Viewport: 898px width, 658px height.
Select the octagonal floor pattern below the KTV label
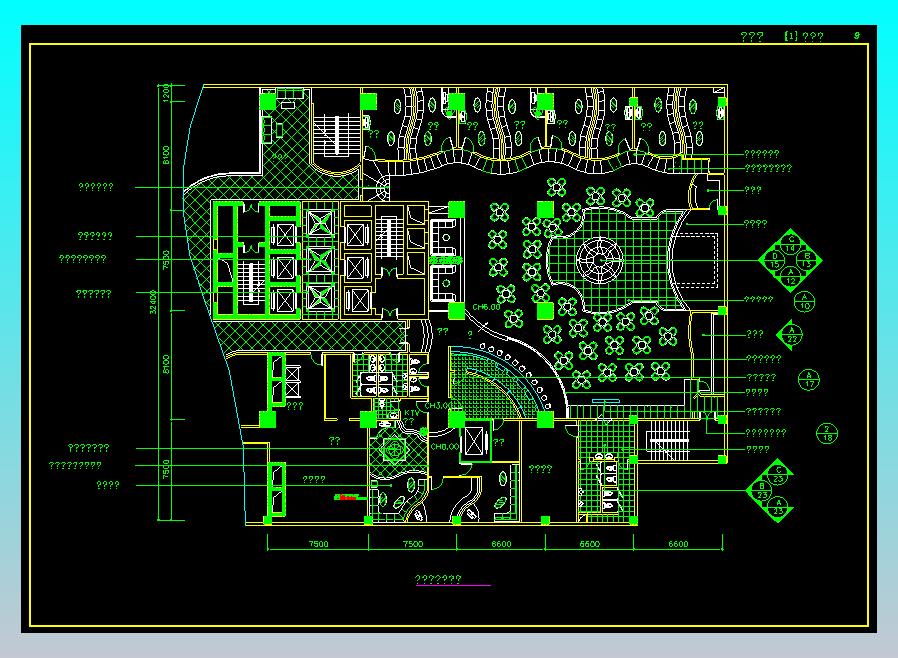(394, 448)
